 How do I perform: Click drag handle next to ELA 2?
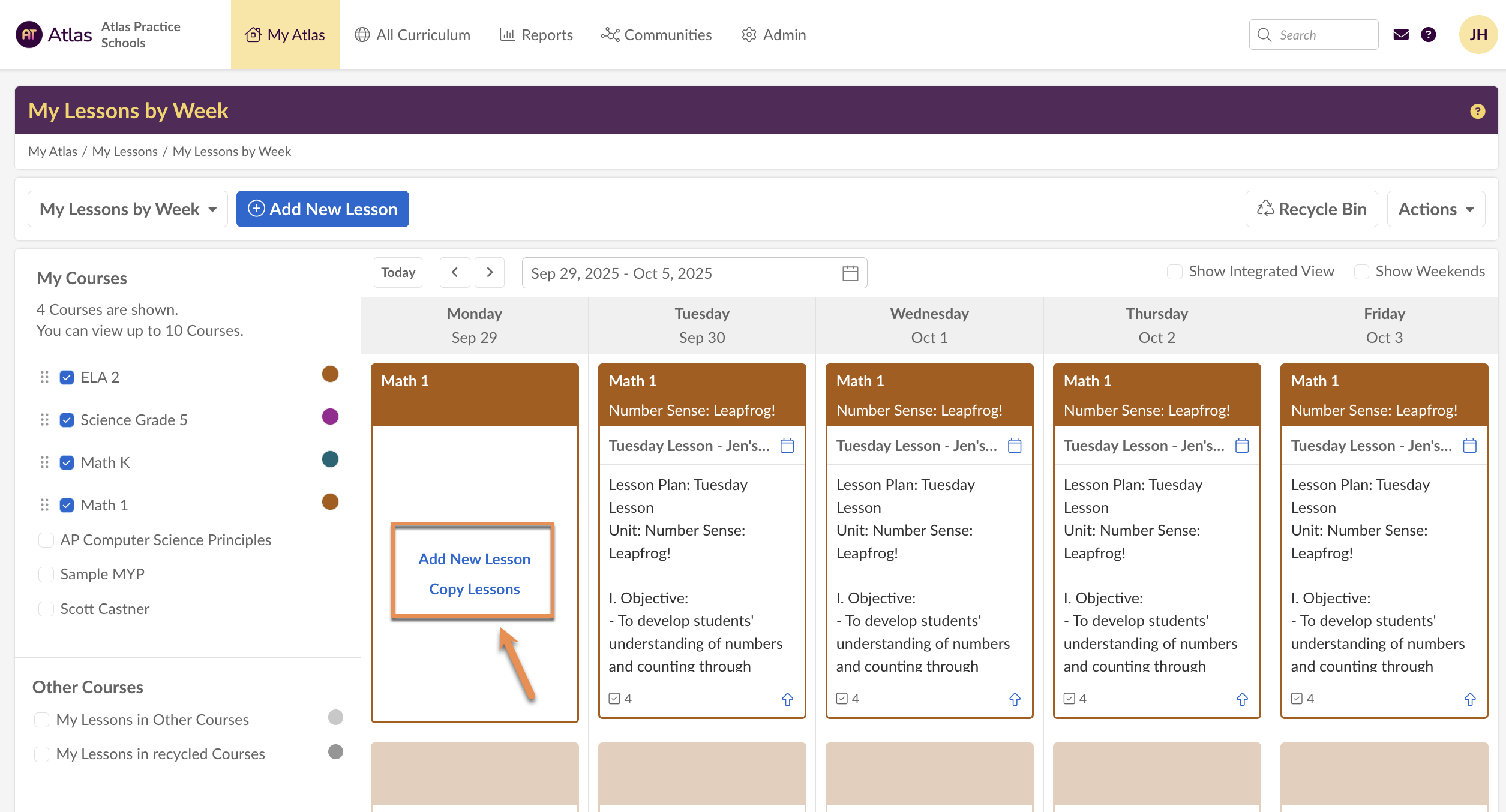[x=44, y=377]
